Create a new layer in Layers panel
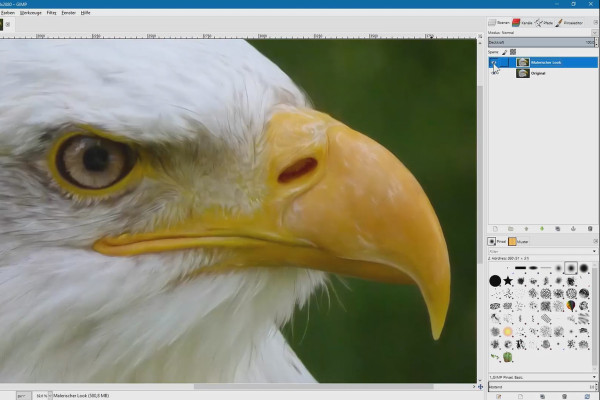Viewport: 600px width, 400px height. pos(495,229)
